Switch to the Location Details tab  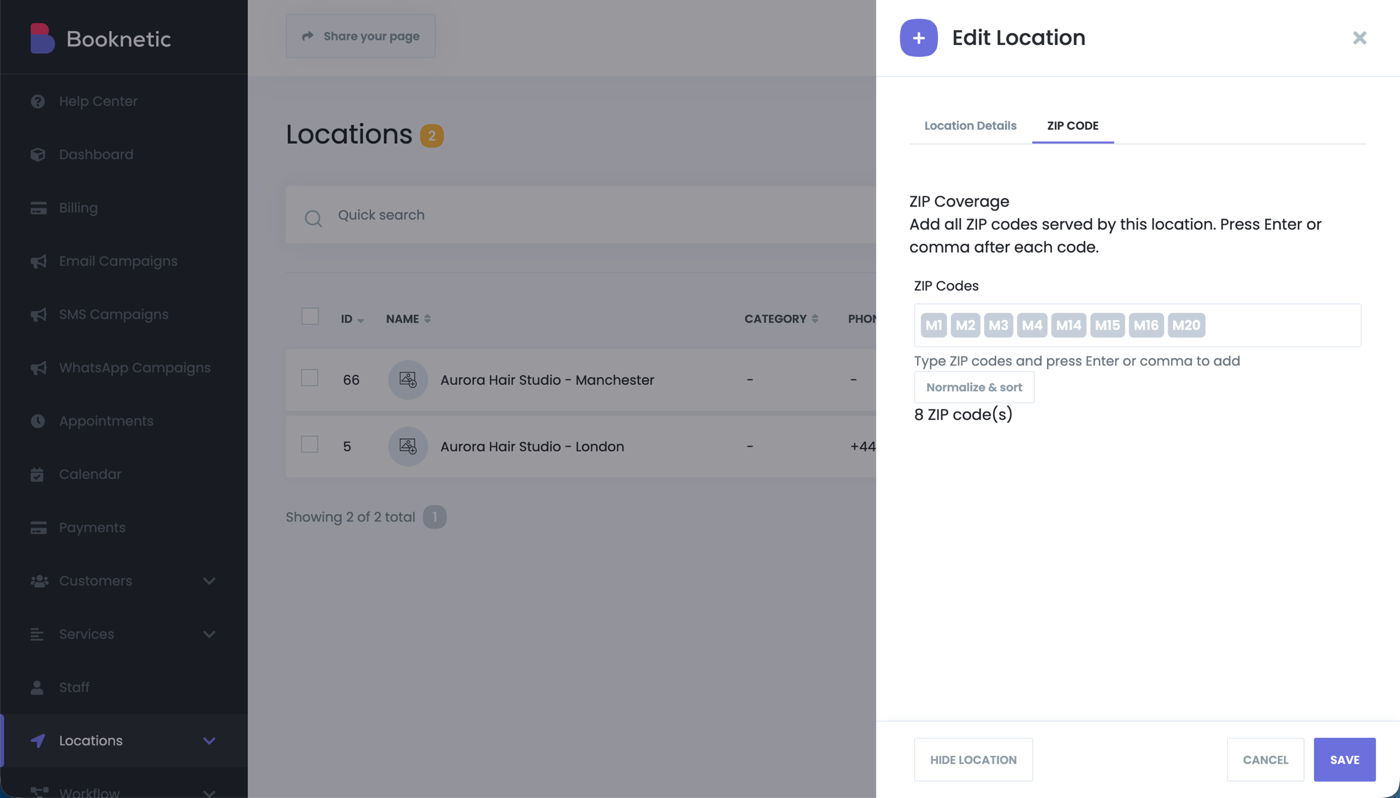[970, 126]
